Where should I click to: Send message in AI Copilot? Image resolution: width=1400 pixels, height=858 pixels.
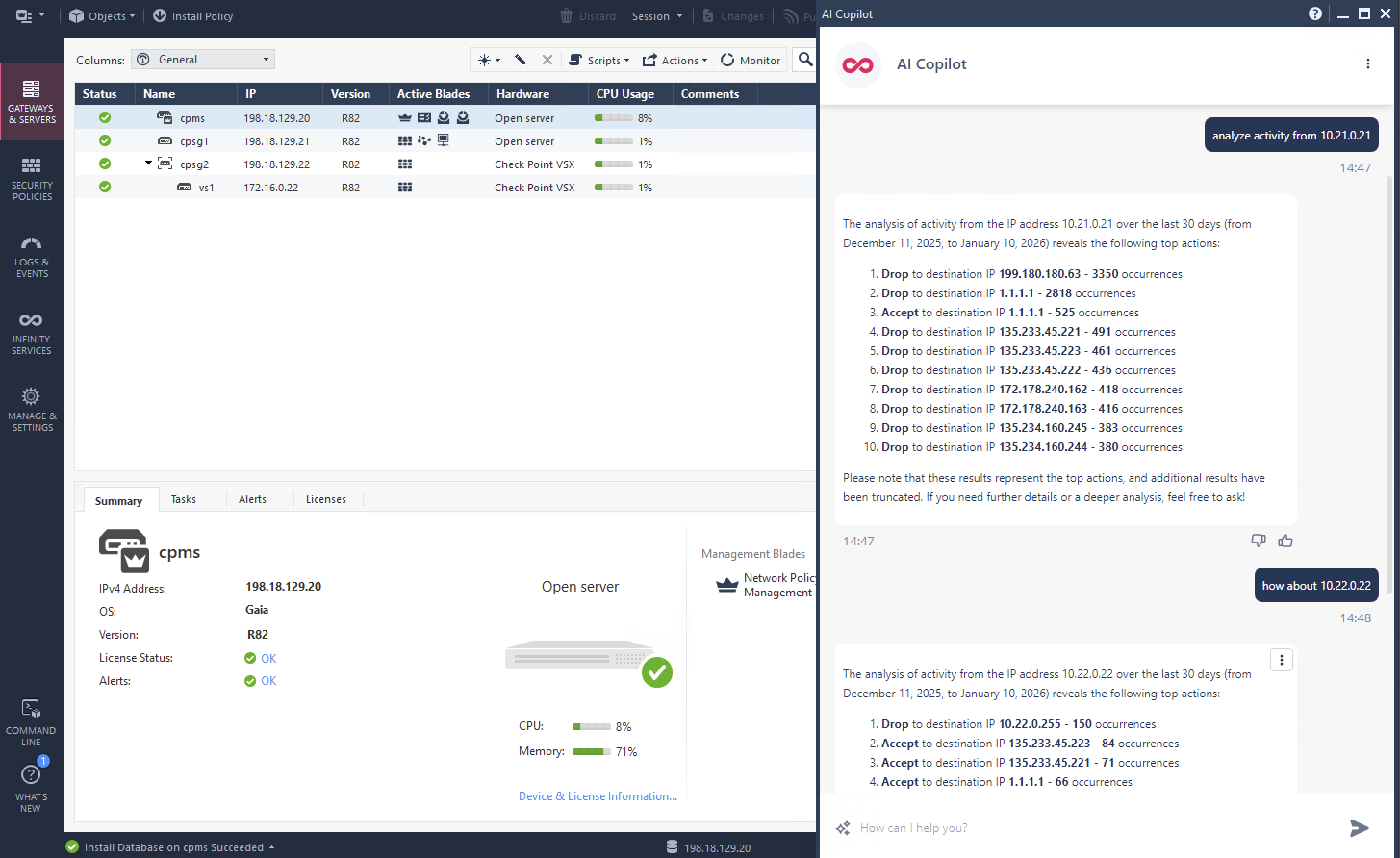point(1359,827)
